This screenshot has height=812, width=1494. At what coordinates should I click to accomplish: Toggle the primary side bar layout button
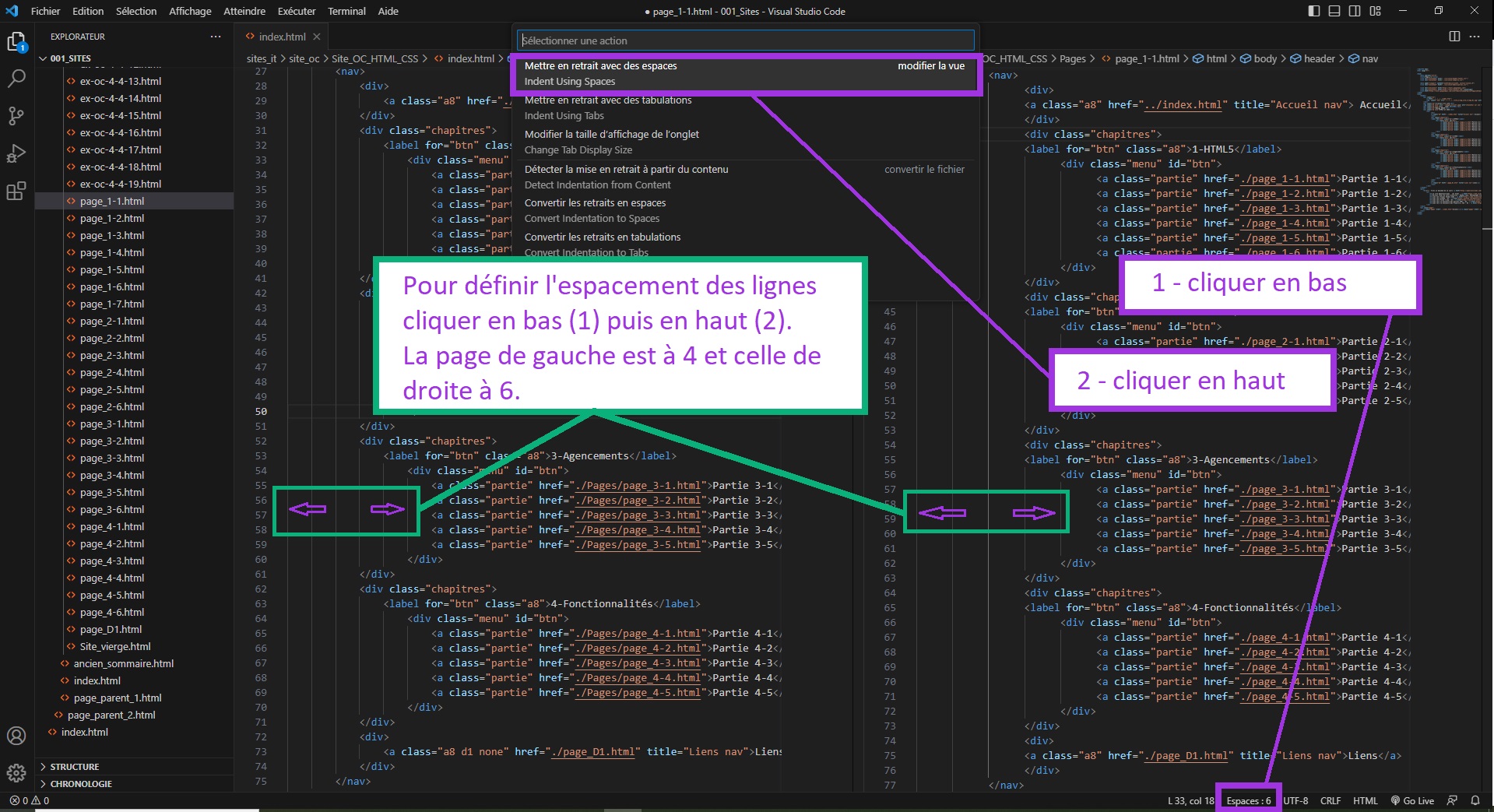(x=1314, y=11)
